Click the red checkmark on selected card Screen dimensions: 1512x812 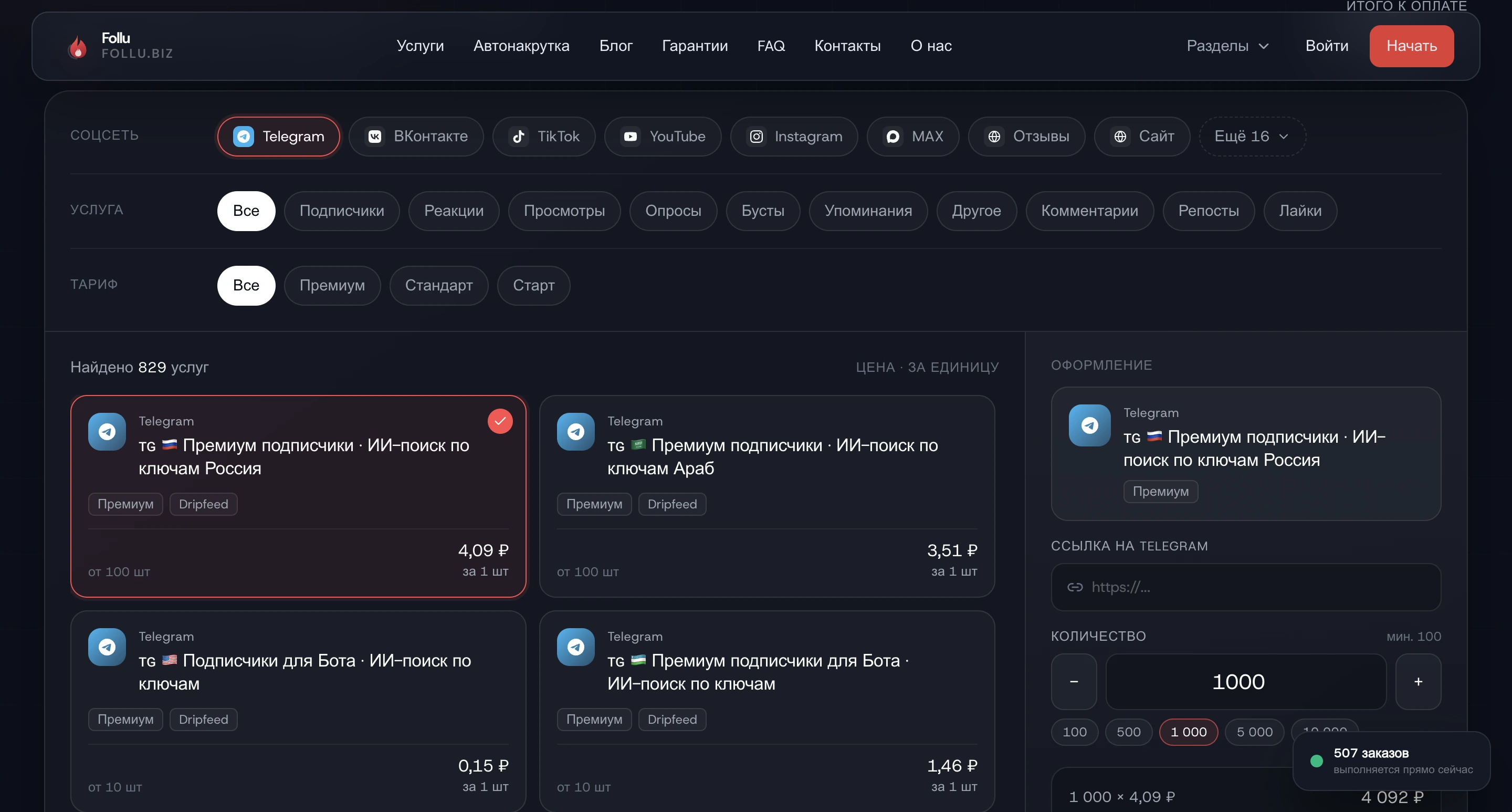point(500,421)
